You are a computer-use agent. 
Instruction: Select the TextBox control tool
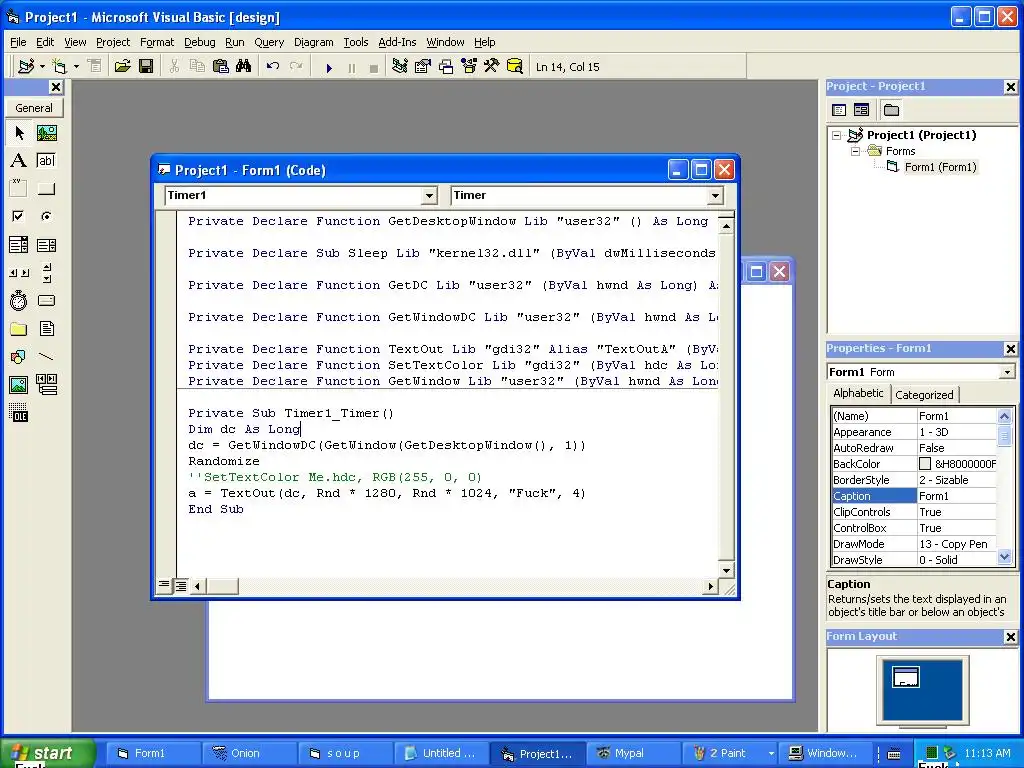coord(46,161)
